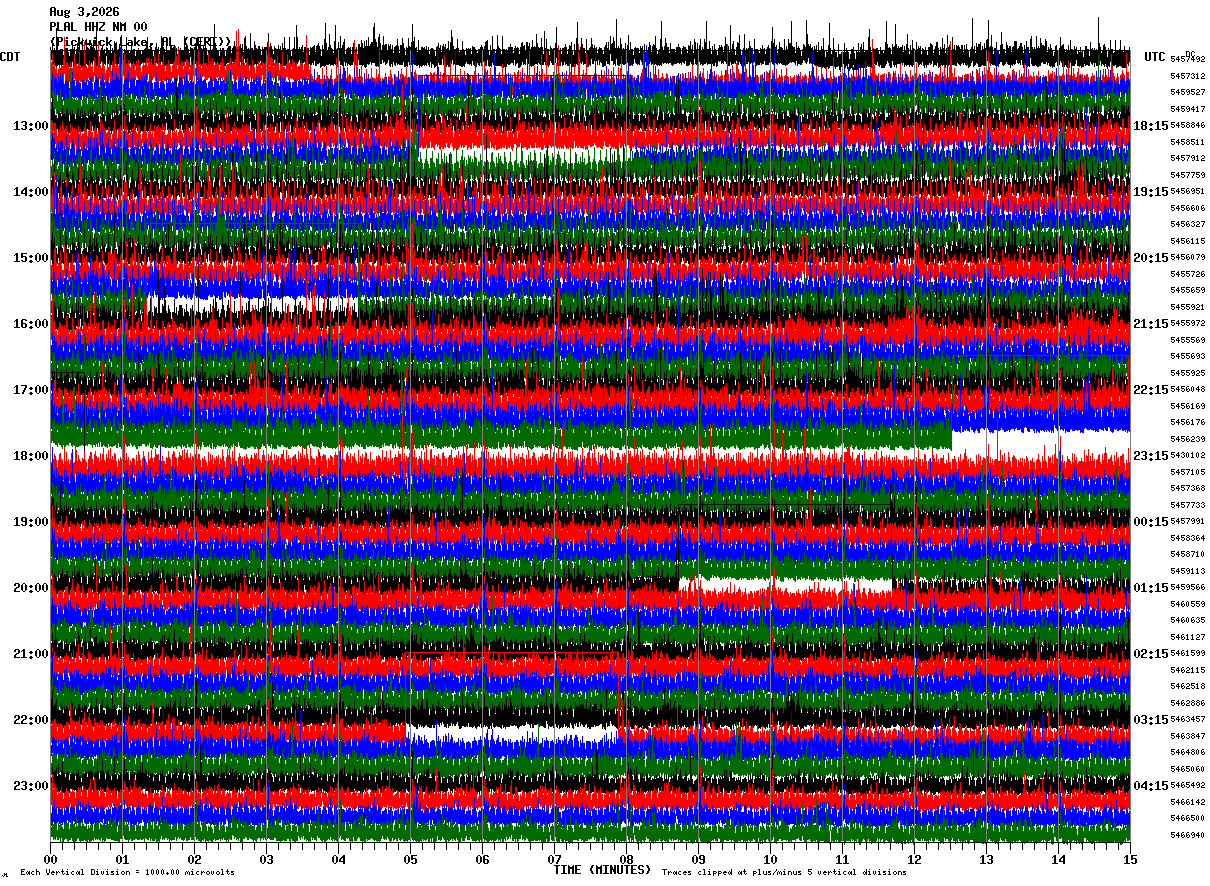Click the 01:15 UTC time label

click(x=1150, y=588)
